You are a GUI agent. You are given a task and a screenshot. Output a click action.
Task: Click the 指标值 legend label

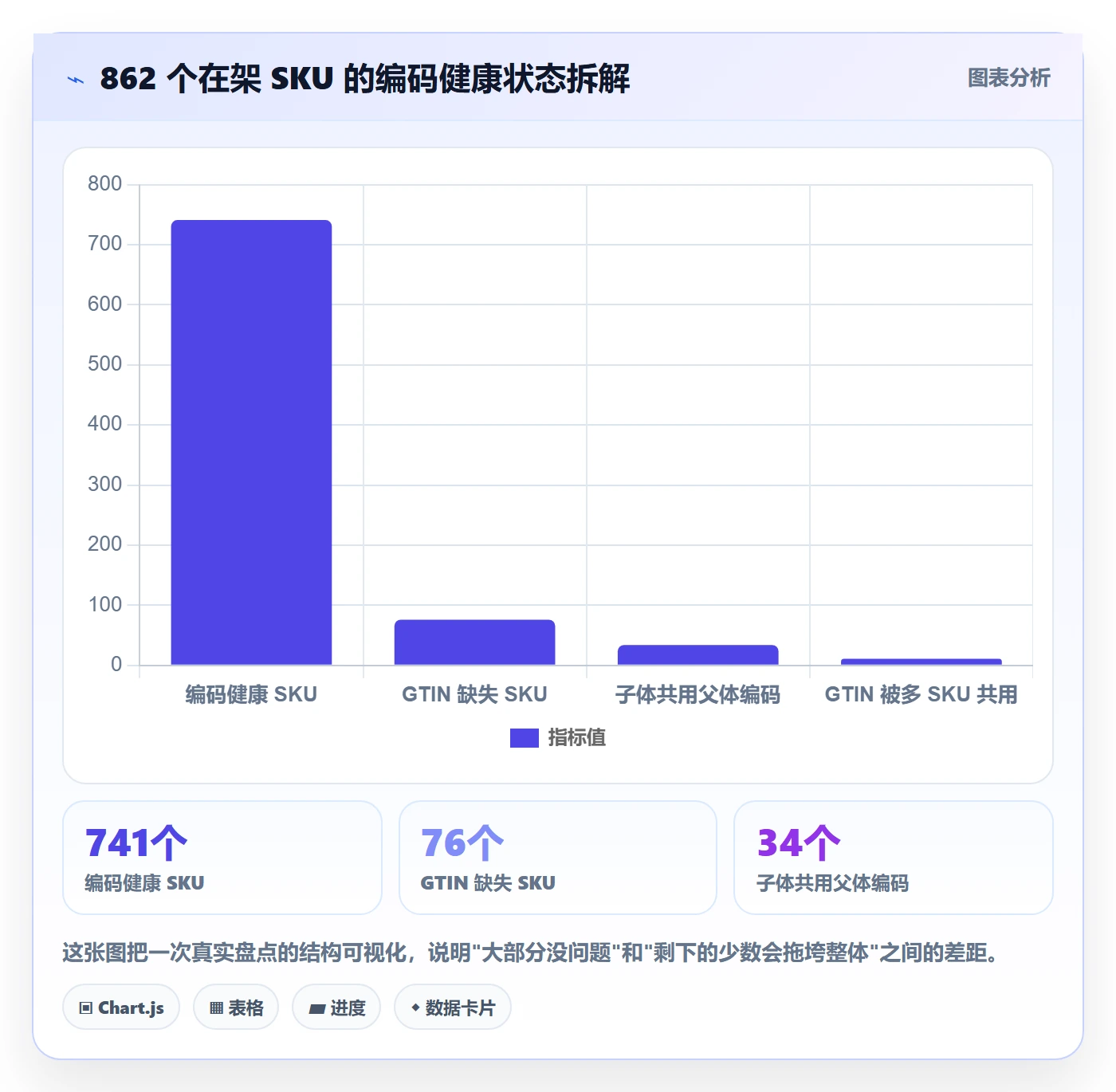tap(577, 738)
